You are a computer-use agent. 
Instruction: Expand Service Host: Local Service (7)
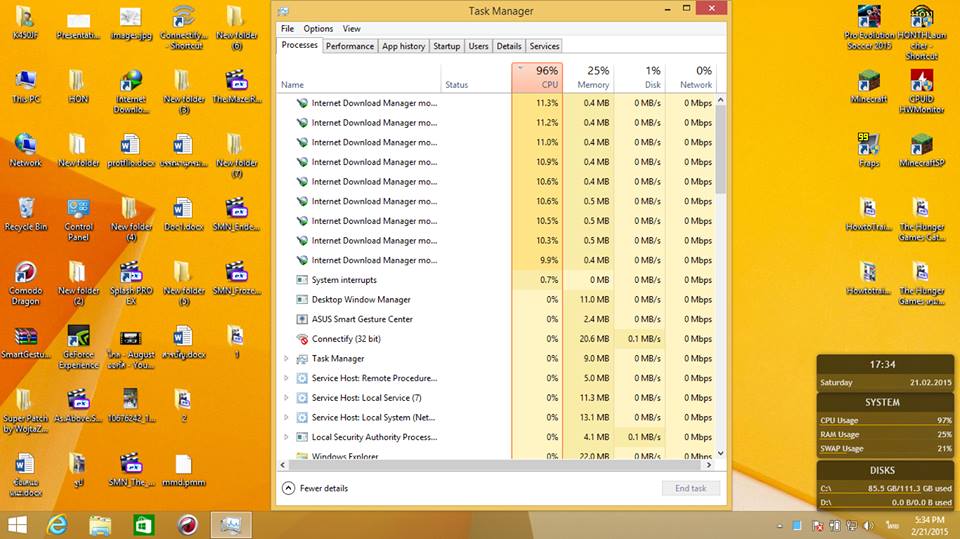[286, 398]
